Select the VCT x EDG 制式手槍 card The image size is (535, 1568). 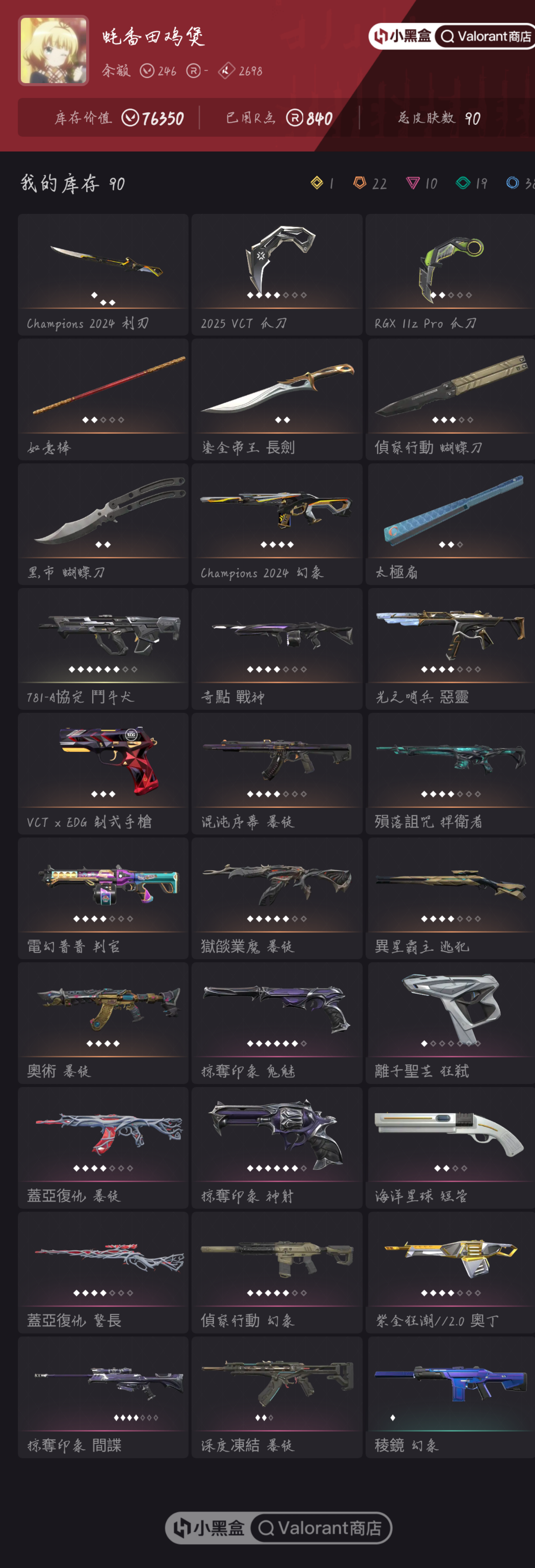[x=103, y=774]
